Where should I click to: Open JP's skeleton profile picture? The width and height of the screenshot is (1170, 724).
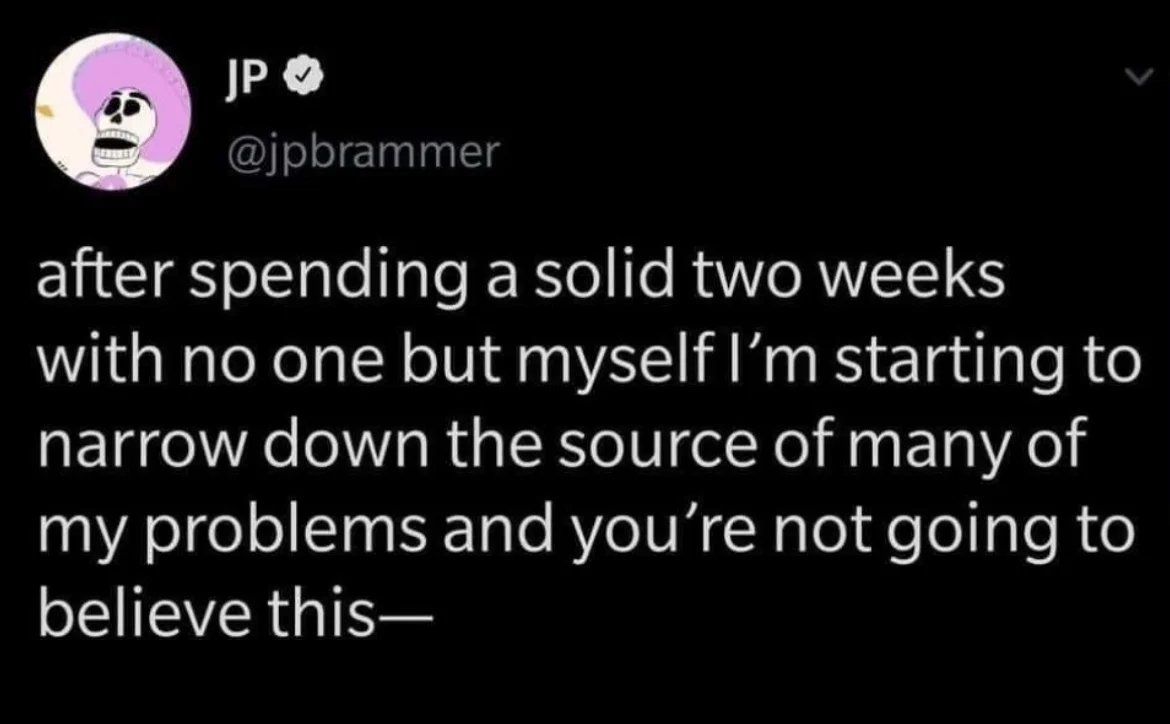(113, 112)
